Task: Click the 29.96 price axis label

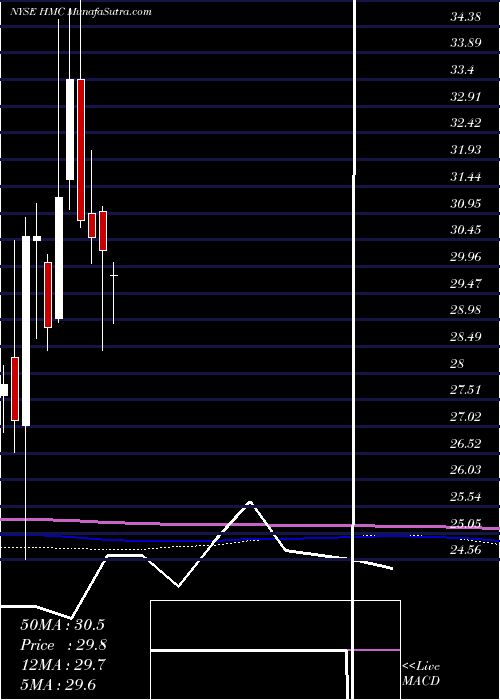Action: tap(466, 257)
